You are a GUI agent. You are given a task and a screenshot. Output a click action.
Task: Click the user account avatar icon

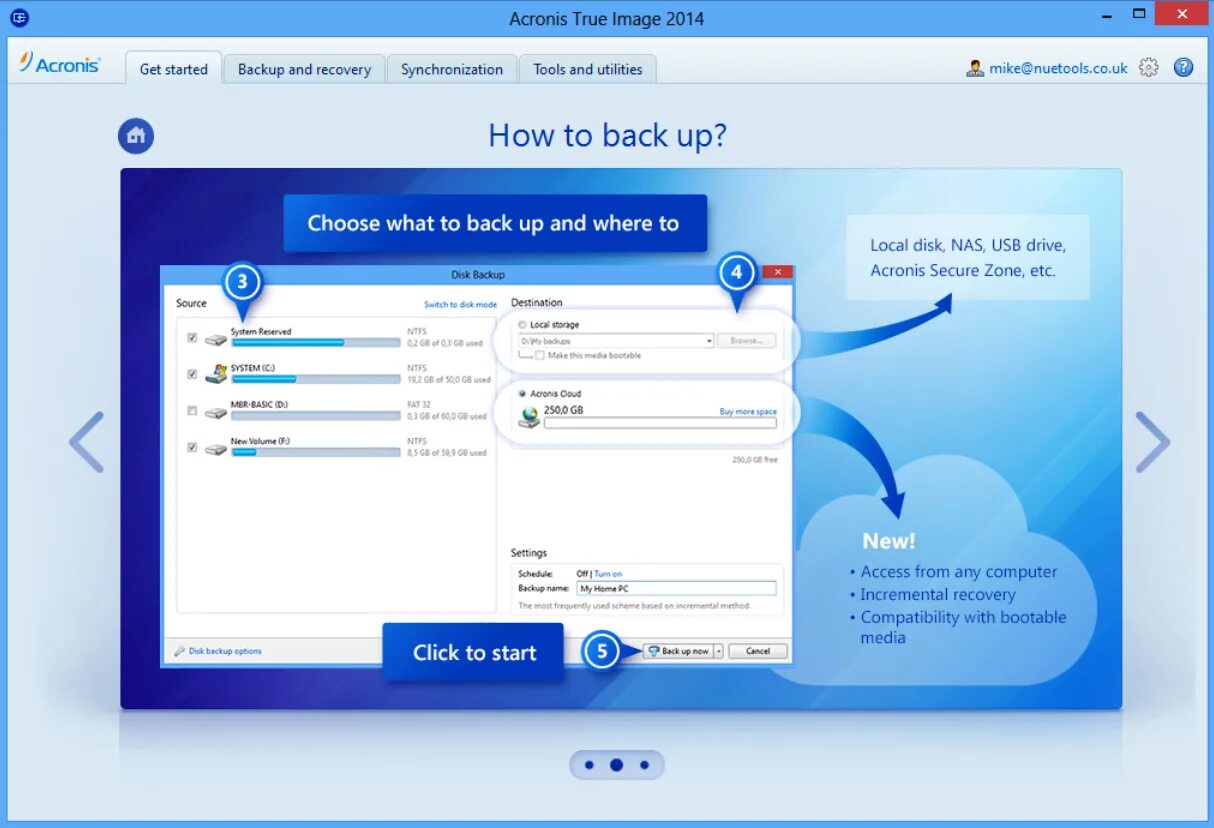tap(975, 68)
